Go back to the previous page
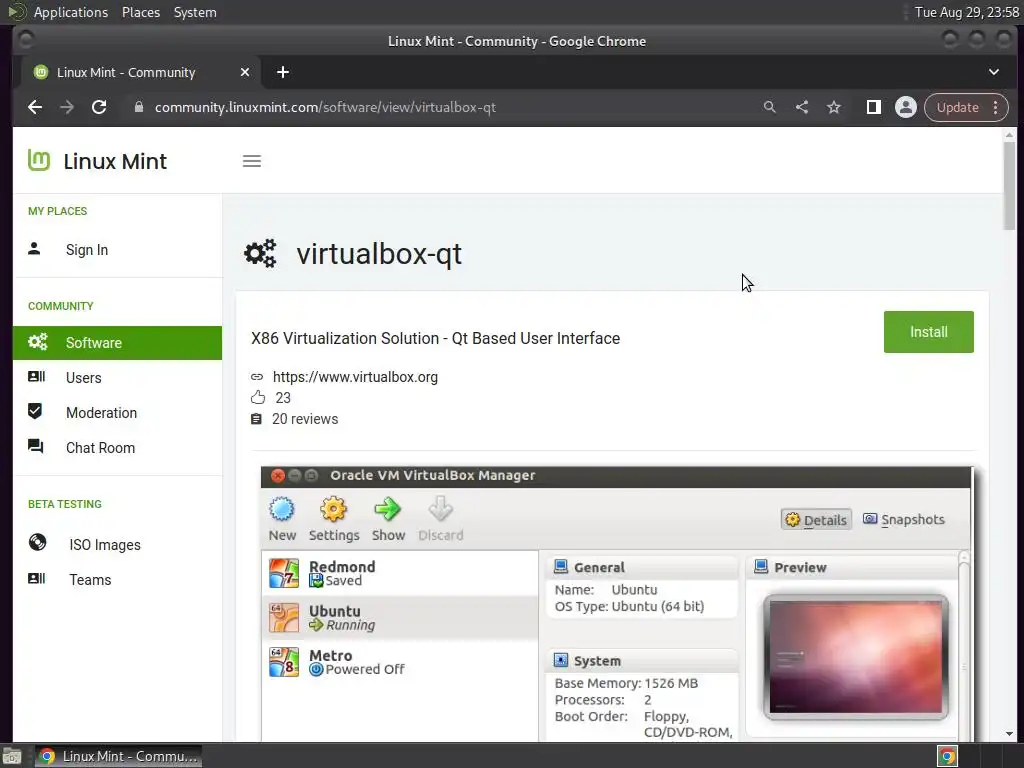 click(x=35, y=107)
